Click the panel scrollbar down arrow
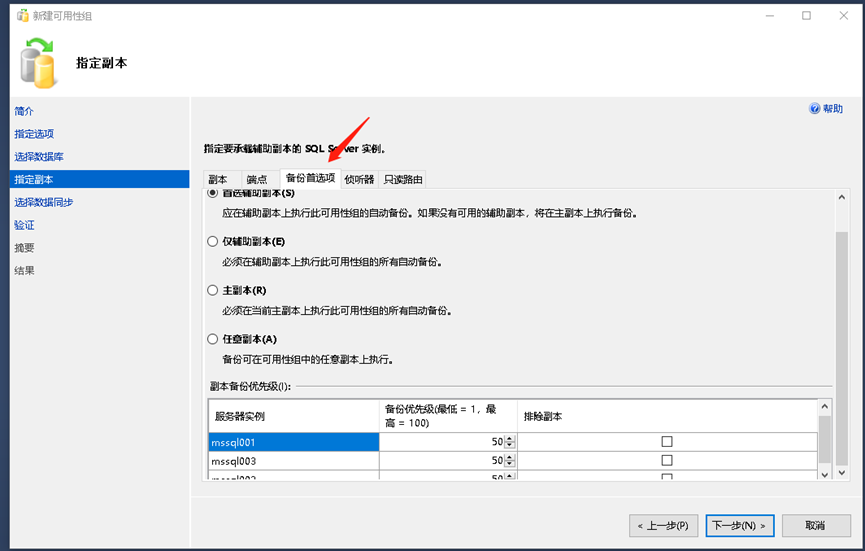 click(841, 473)
